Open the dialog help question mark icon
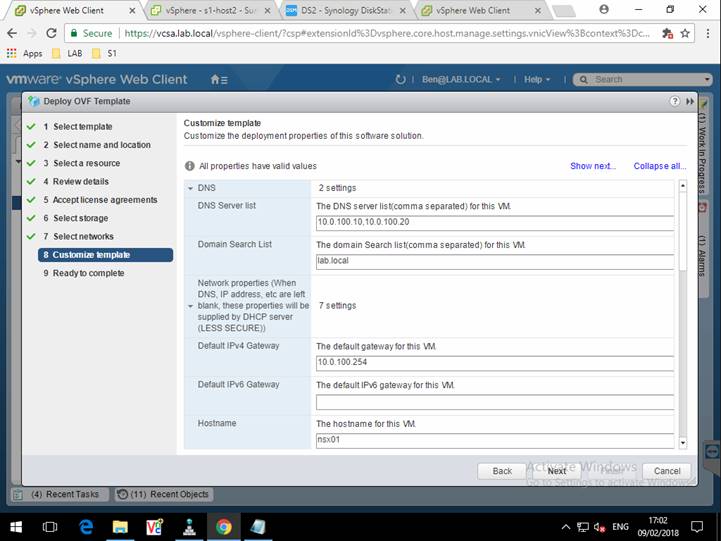 pos(674,101)
